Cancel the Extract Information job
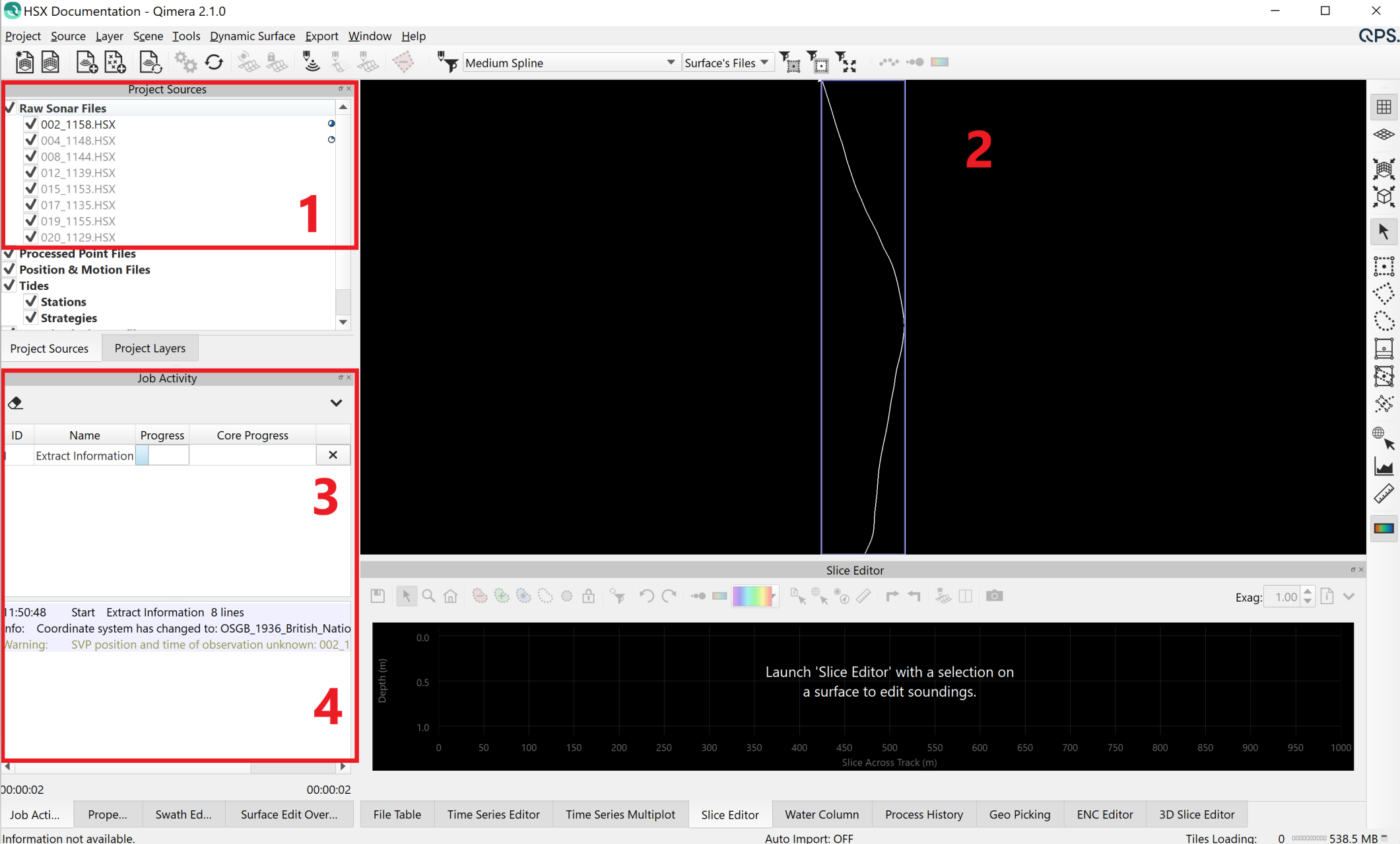1400x844 pixels. coord(333,455)
